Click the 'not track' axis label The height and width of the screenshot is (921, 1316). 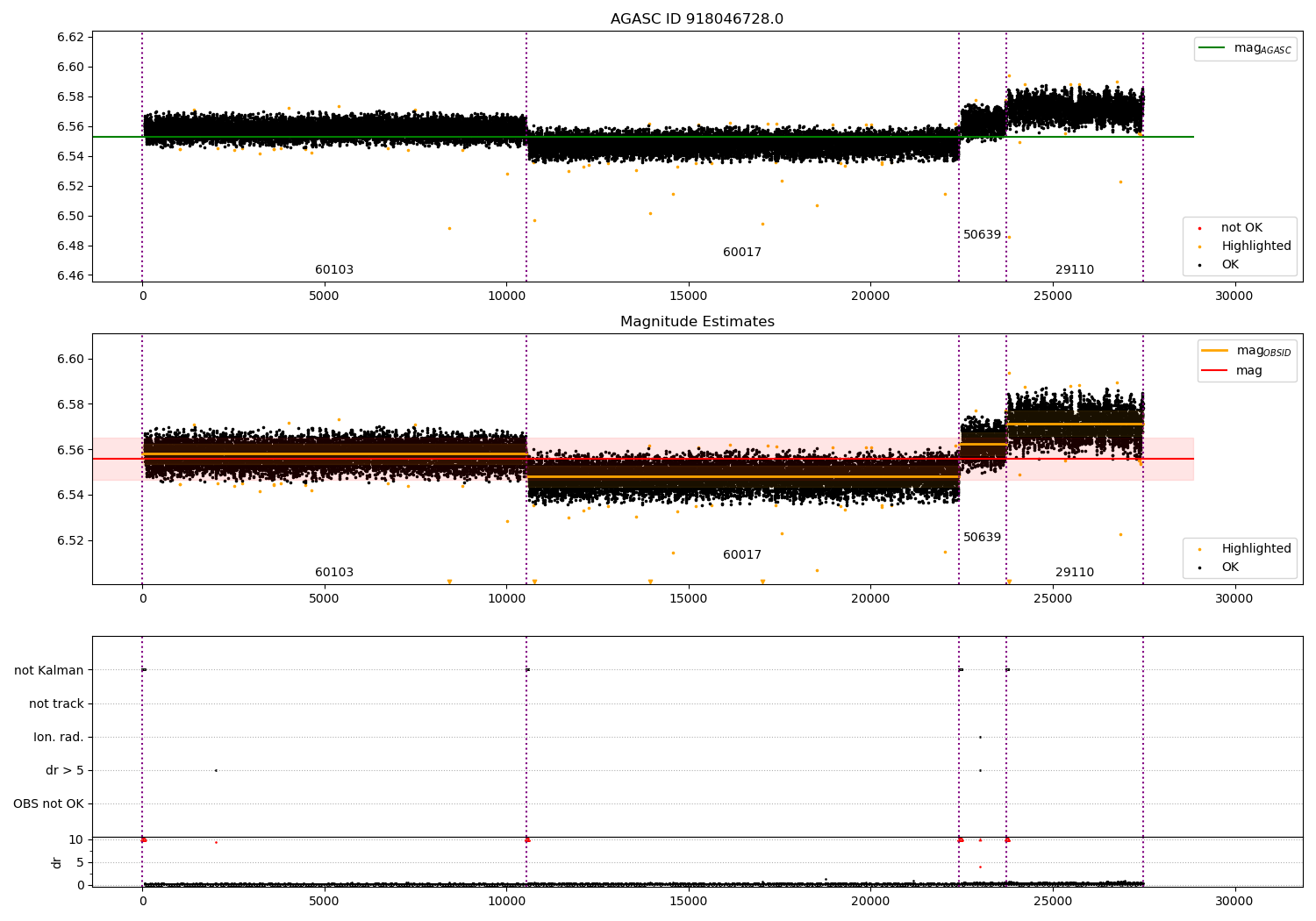coord(56,704)
